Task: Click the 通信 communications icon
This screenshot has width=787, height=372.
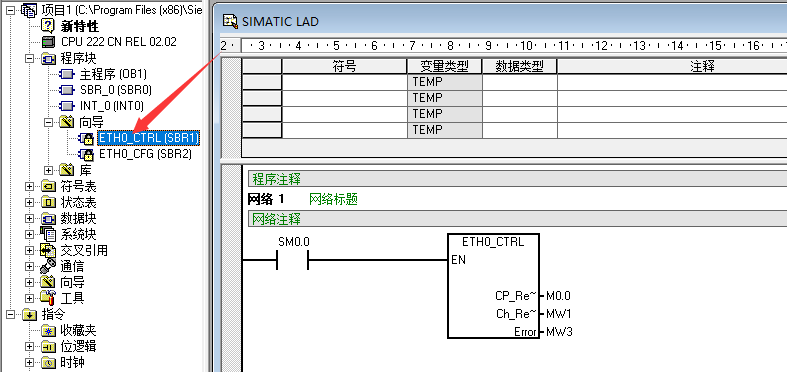Action: click(49, 266)
